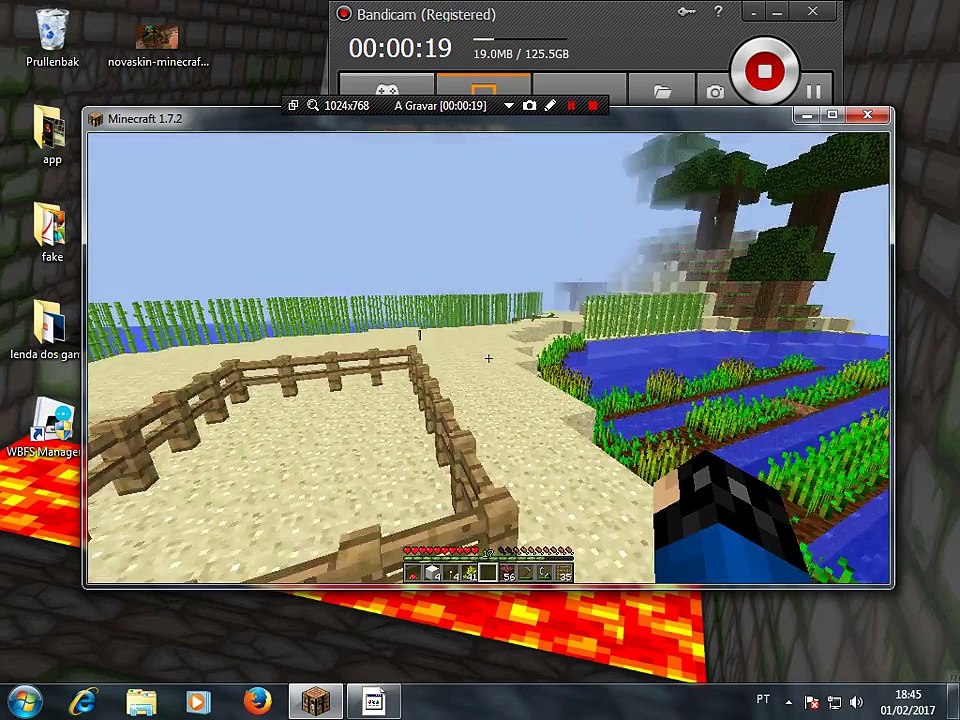Click the Bandicam key registration icon
Screen dimensions: 960x720
pyautogui.click(x=686, y=12)
